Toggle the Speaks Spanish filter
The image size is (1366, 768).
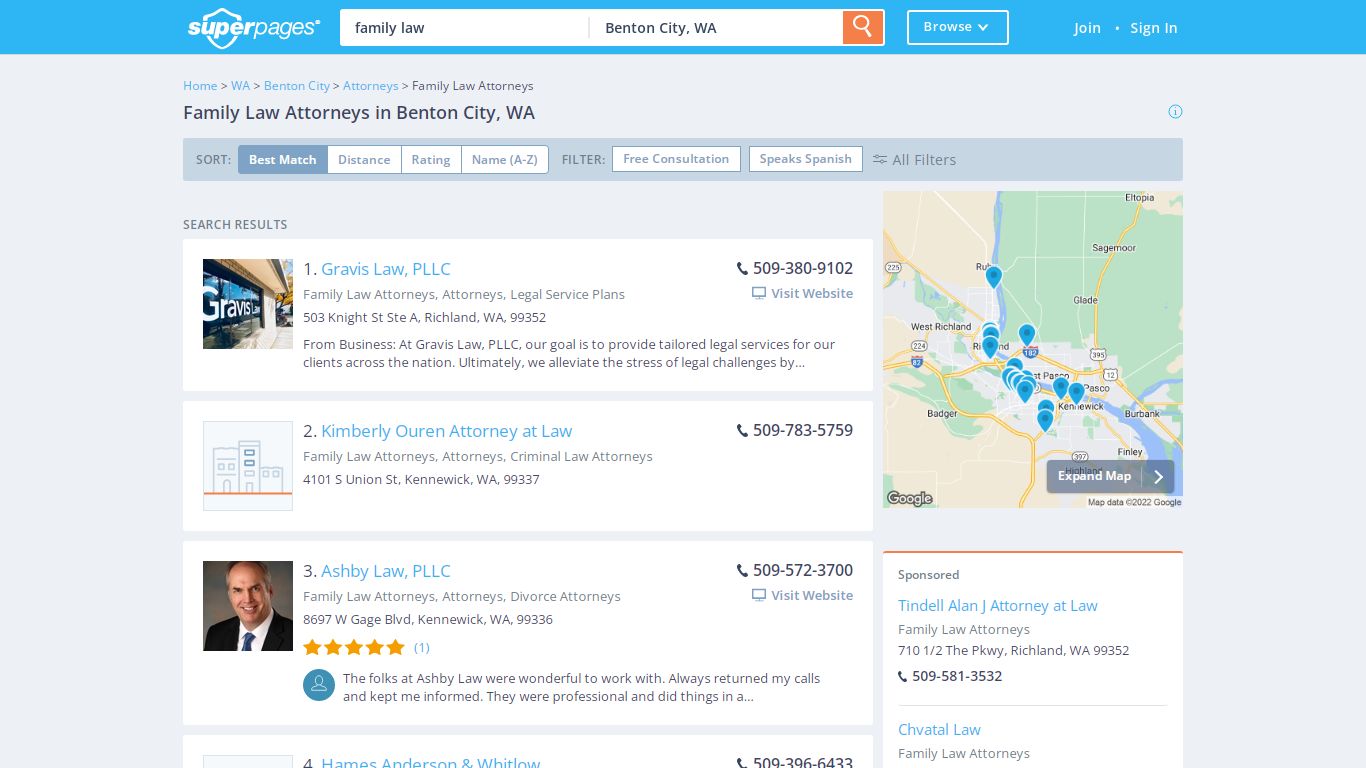click(805, 159)
